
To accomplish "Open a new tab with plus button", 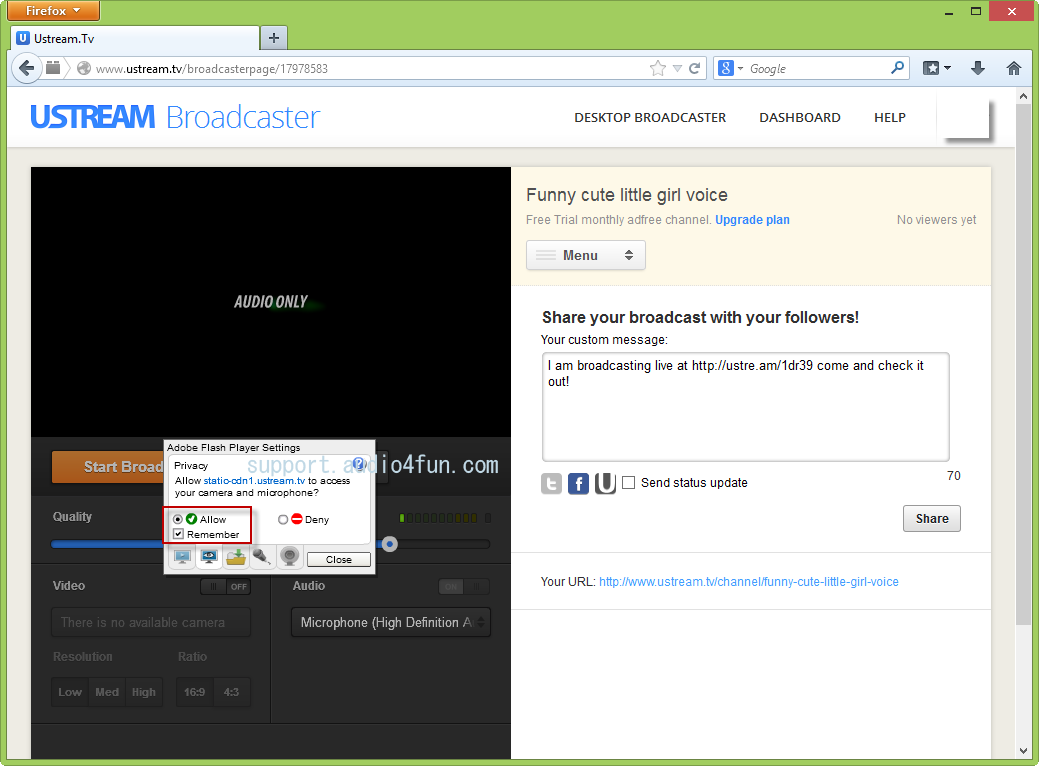I will [x=274, y=38].
